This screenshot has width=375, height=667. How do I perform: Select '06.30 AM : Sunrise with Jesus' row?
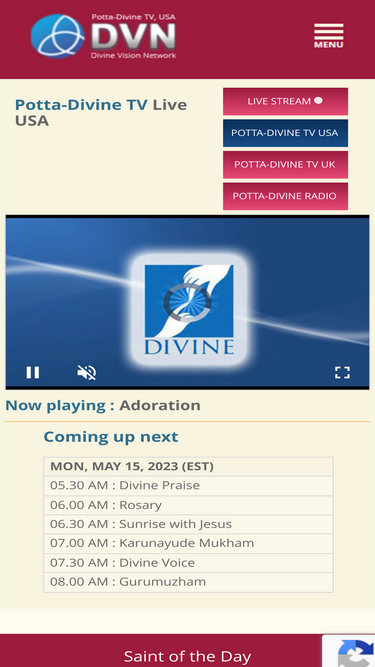tap(188, 524)
